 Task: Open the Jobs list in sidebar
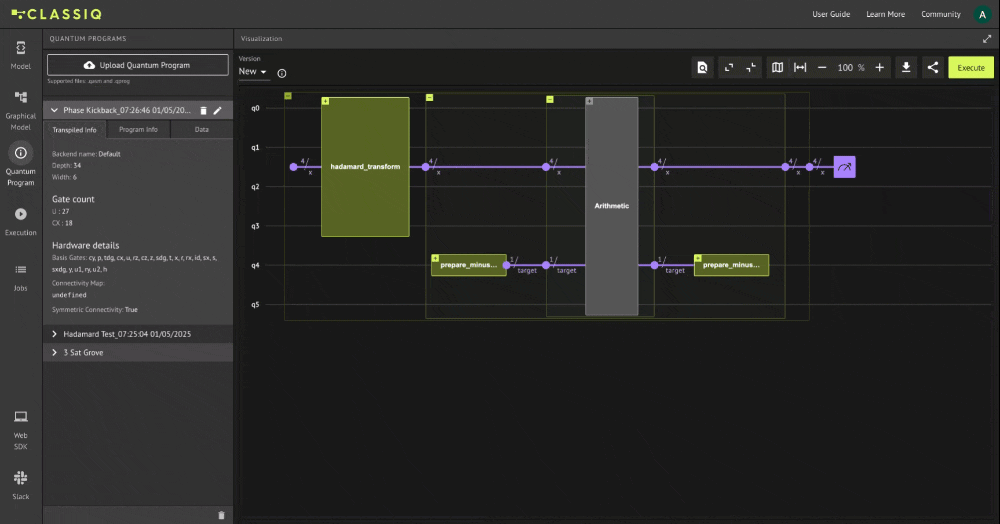click(20, 275)
